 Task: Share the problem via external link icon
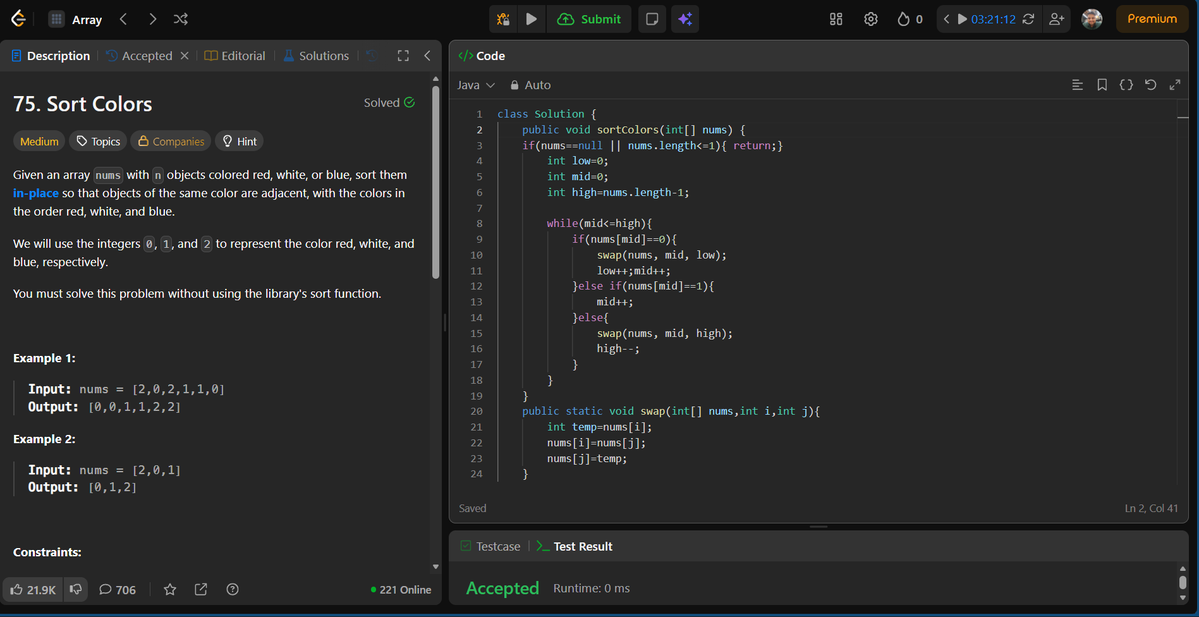[x=201, y=589]
